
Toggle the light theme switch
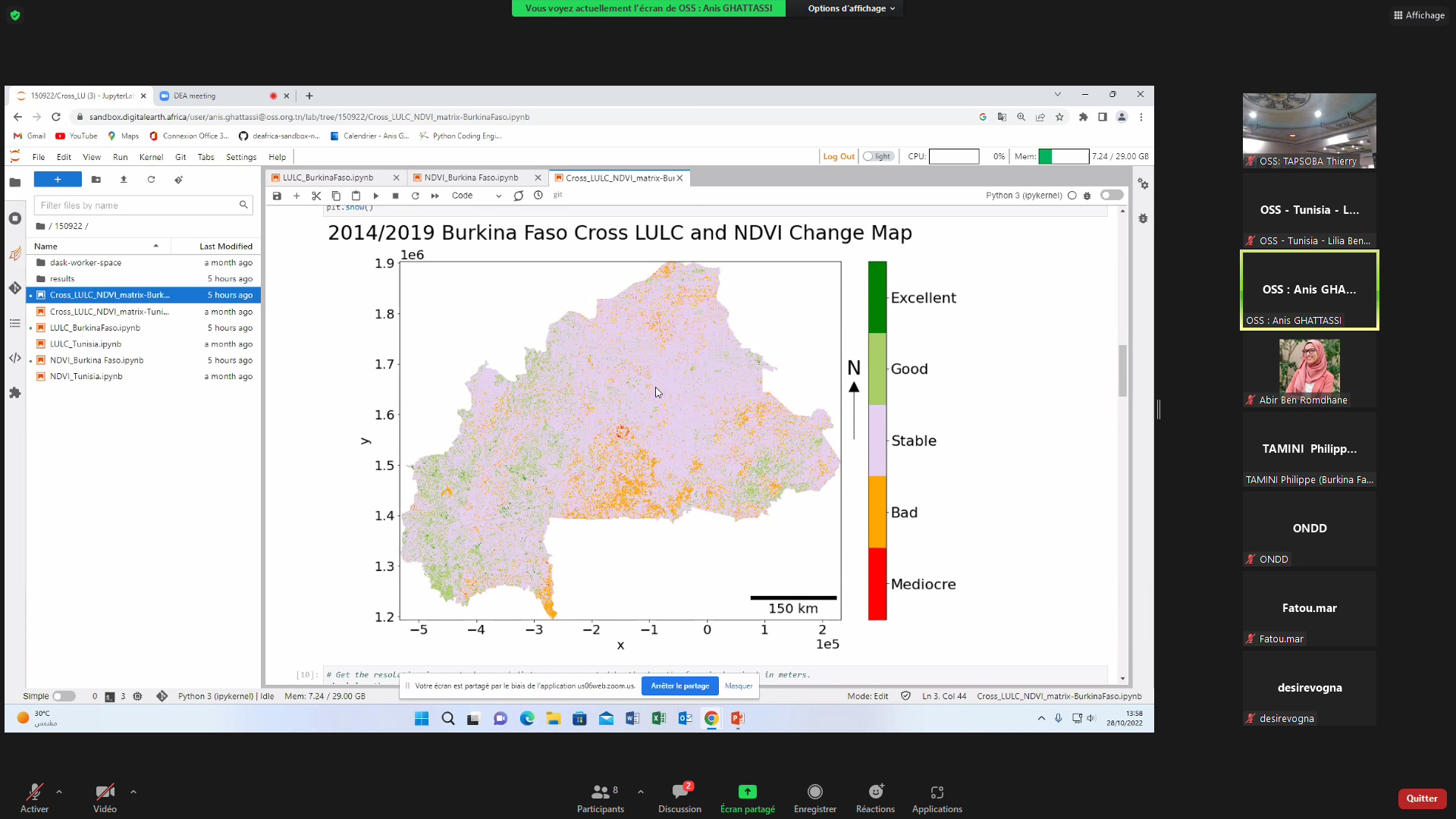(878, 156)
